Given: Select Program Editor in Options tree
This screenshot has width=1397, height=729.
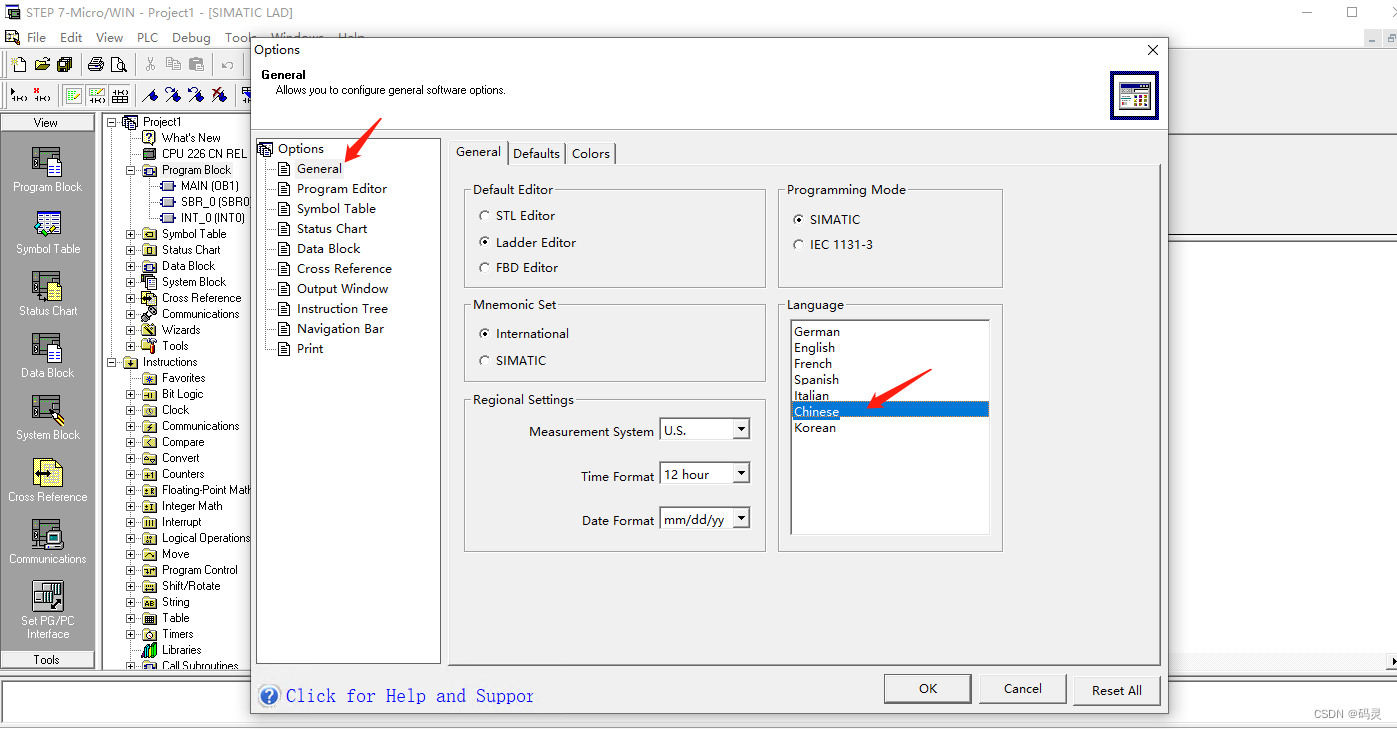Looking at the screenshot, I should point(344,188).
